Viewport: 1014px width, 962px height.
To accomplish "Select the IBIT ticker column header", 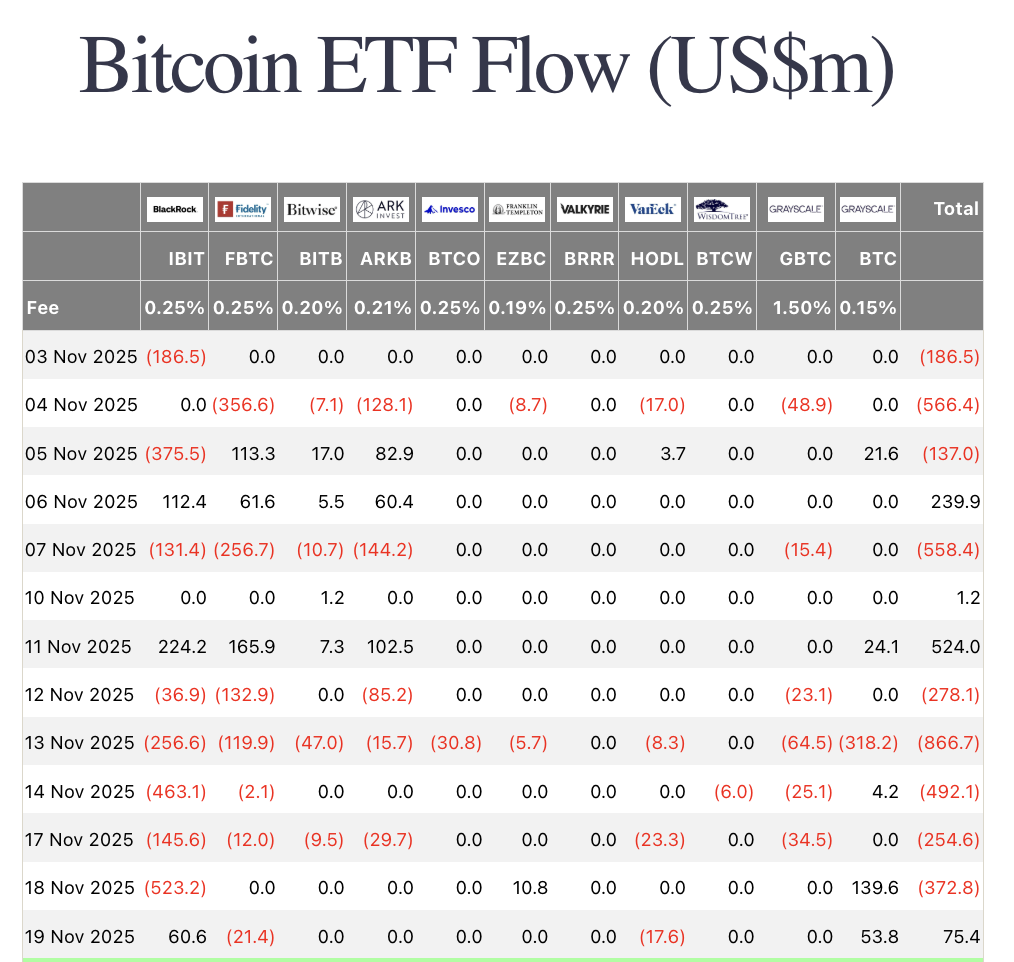I will point(186,258).
